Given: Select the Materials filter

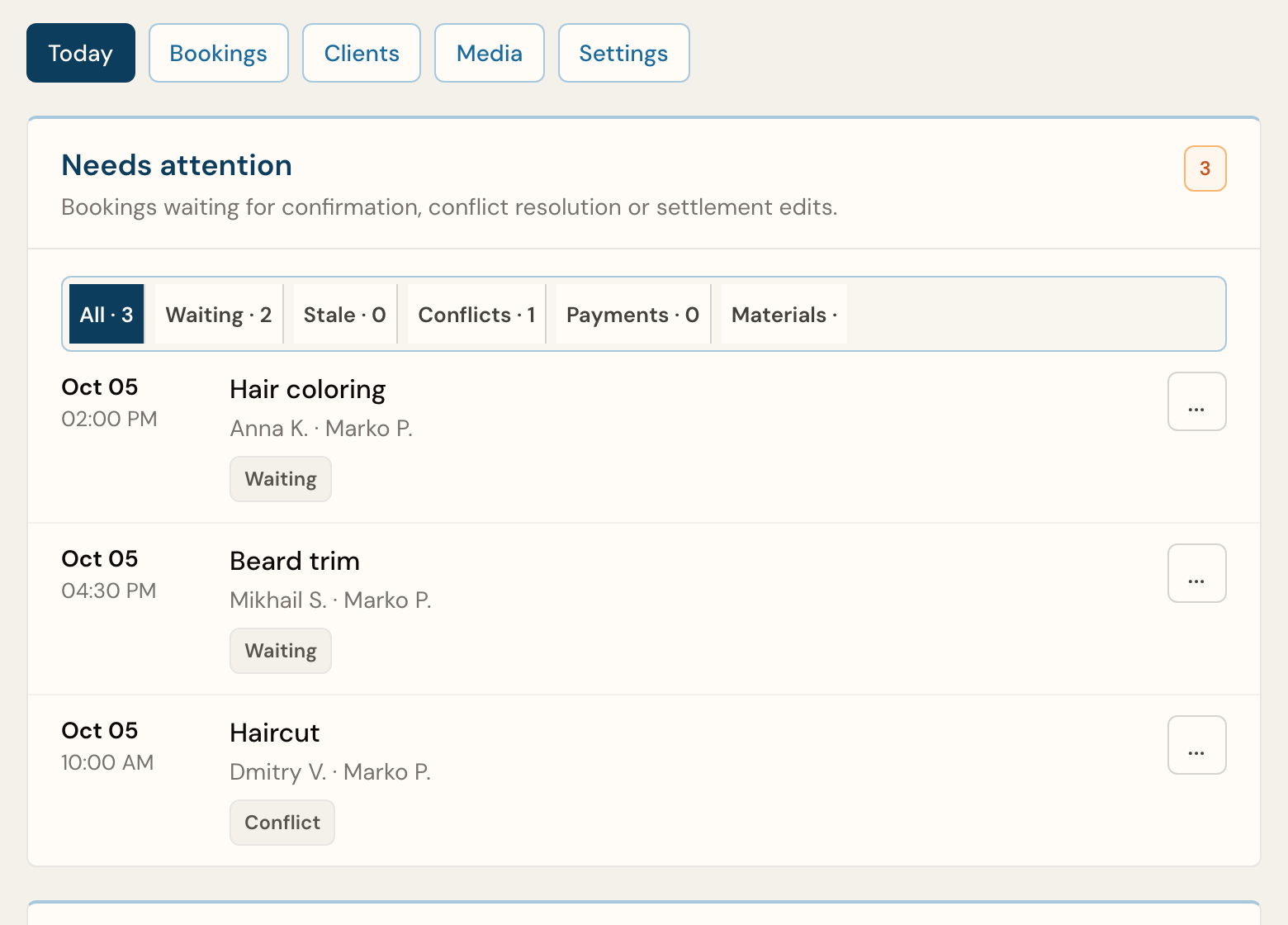Looking at the screenshot, I should click(784, 314).
